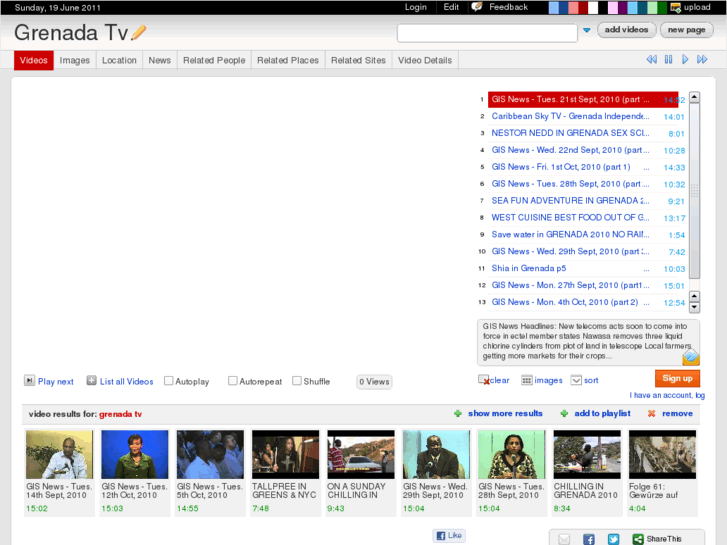The height and width of the screenshot is (545, 727).
Task: Pause the video playback
Action: (x=668, y=59)
